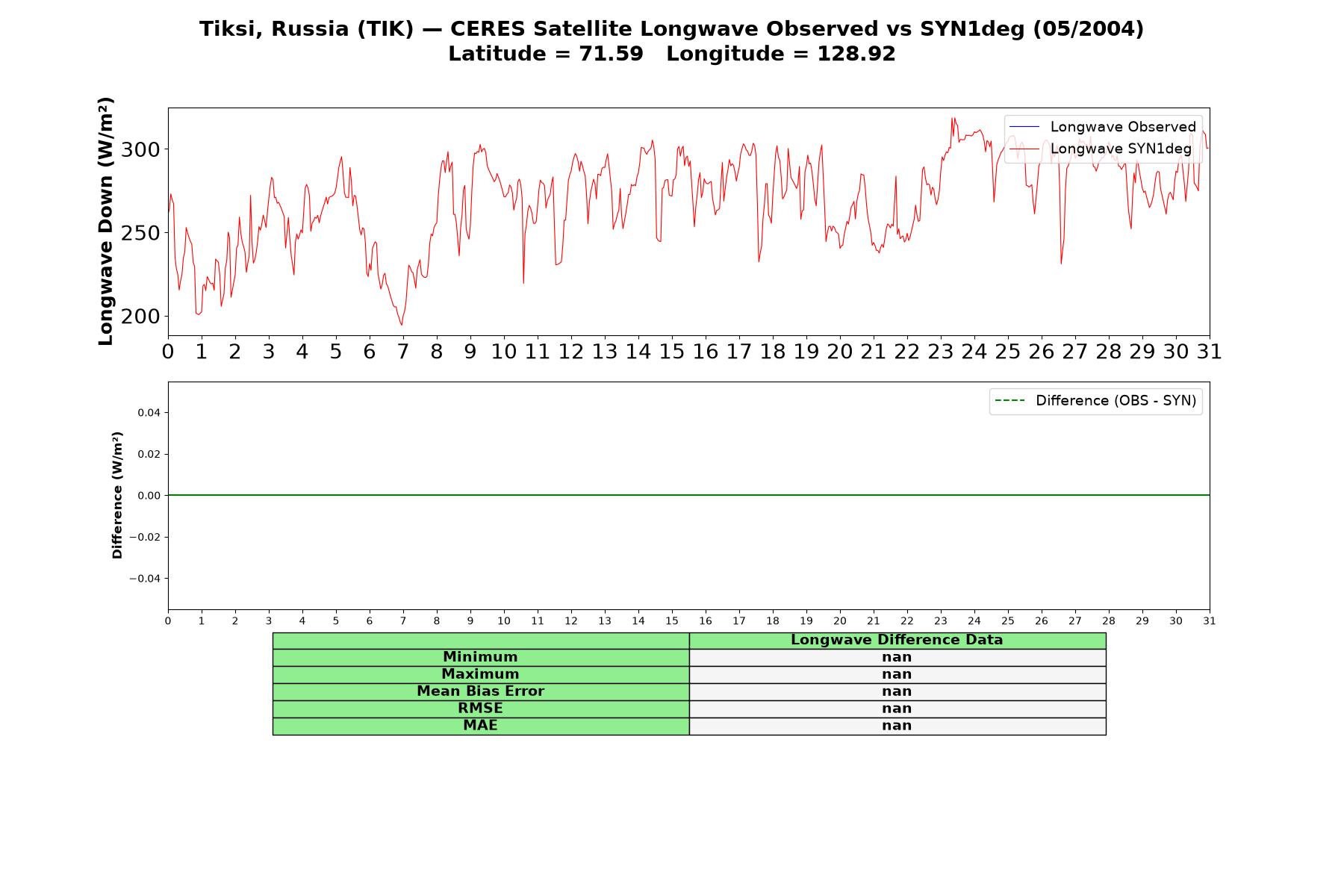Screen dimensions: 1344x896
Task: Click the Longwave Down (W/m²) axis label
Action: 105,221
